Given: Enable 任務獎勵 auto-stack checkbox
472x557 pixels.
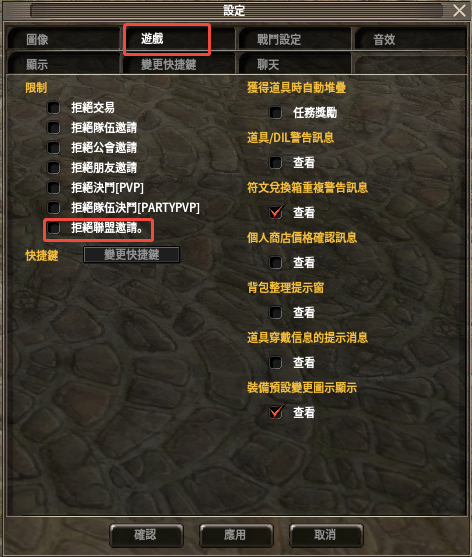Looking at the screenshot, I should point(276,113).
